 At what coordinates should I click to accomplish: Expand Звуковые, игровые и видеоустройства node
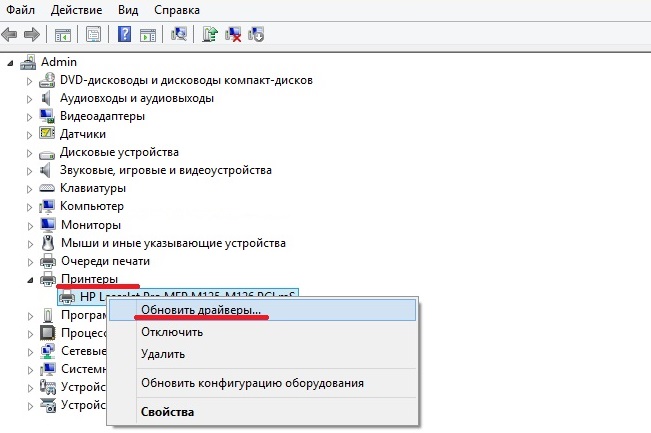tap(29, 171)
